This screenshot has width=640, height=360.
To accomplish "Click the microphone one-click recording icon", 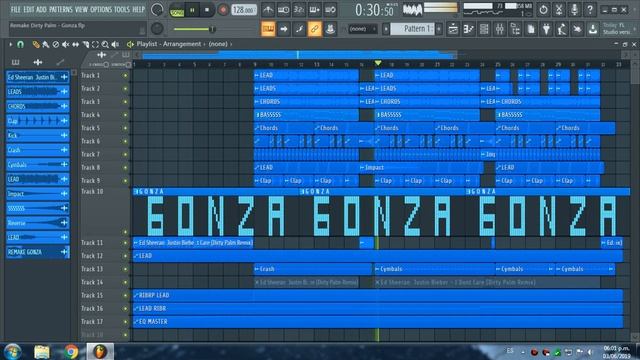I will [574, 9].
